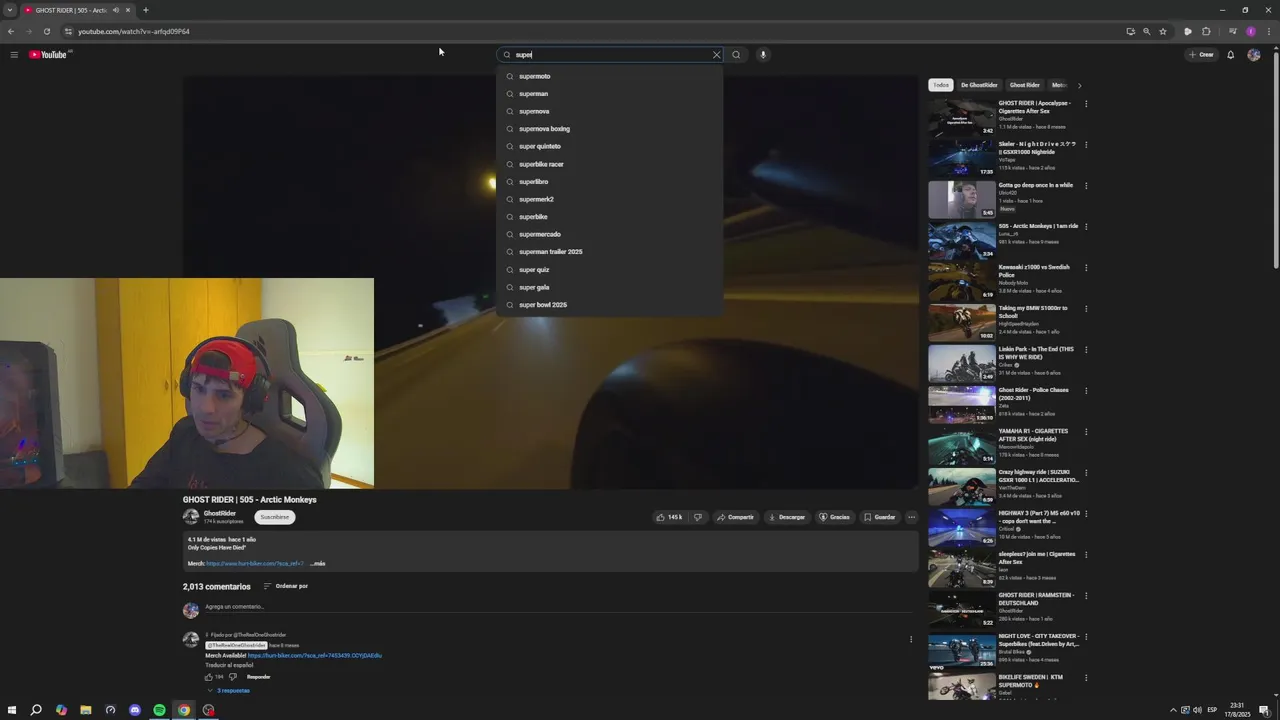Choose the 'super gala' suggestion

coord(610,287)
